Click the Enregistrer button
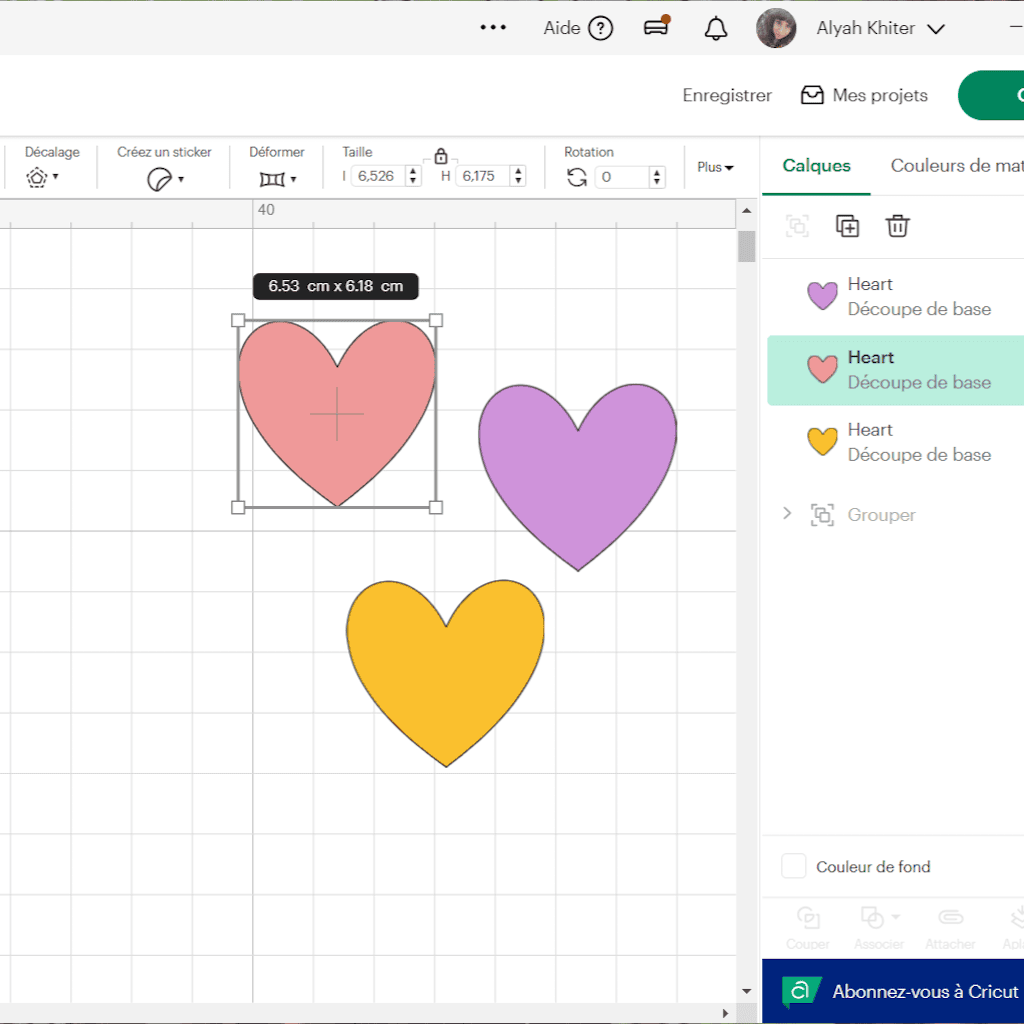This screenshot has height=1024, width=1024. click(x=727, y=95)
